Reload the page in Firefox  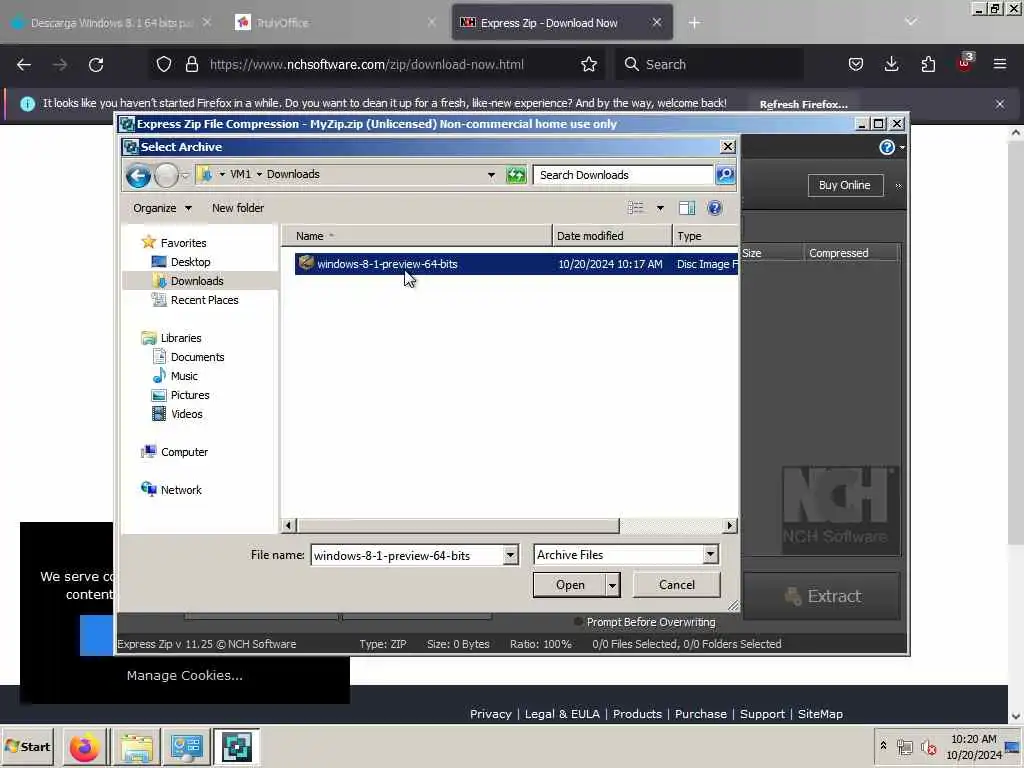click(96, 64)
